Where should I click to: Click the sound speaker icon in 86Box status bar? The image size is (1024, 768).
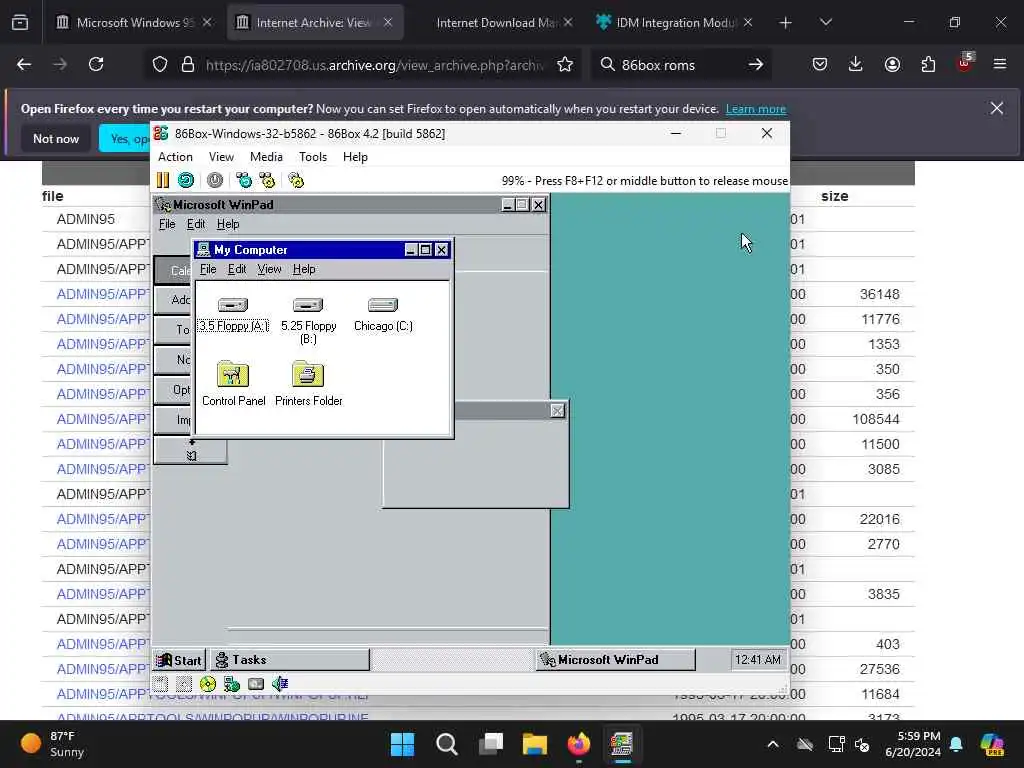280,684
